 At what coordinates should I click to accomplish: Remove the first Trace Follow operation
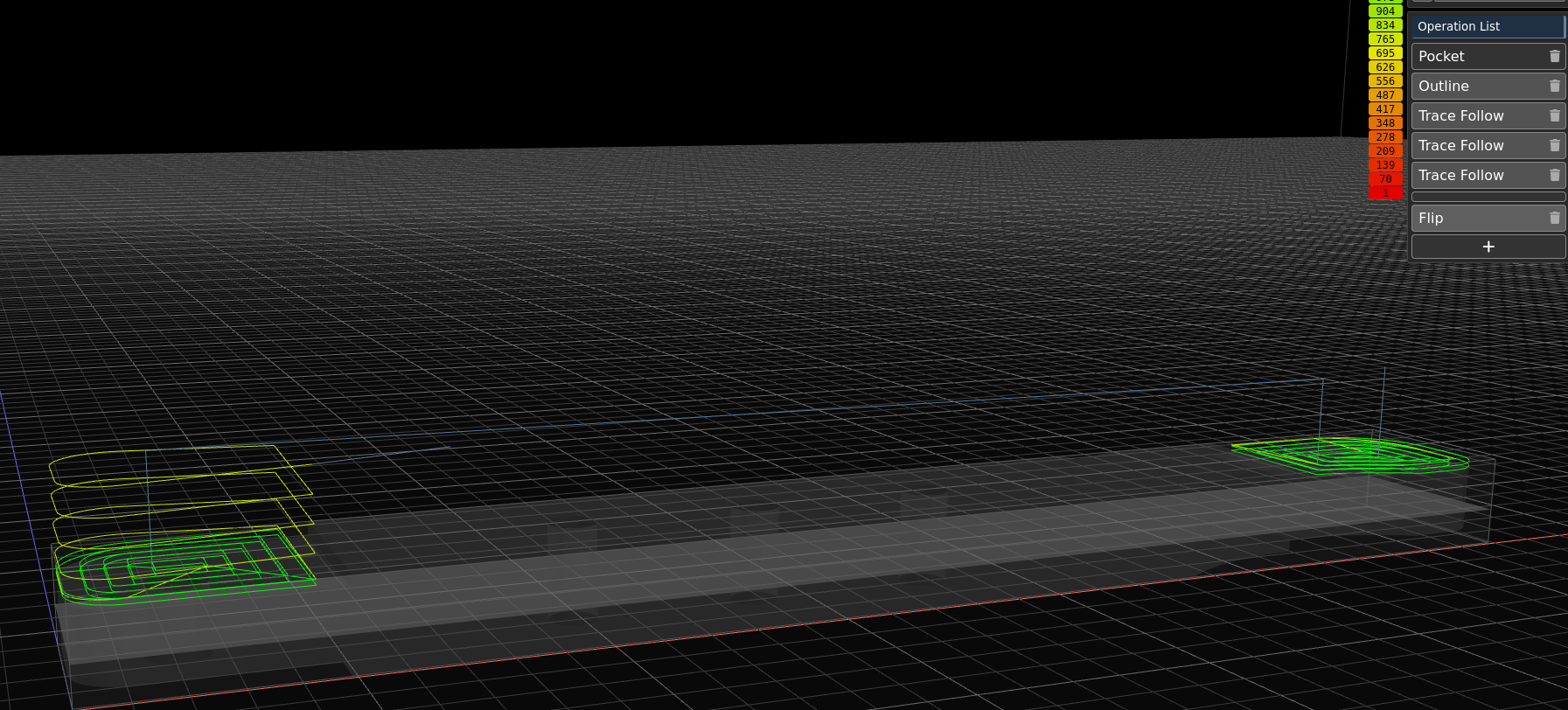pos(1554,115)
